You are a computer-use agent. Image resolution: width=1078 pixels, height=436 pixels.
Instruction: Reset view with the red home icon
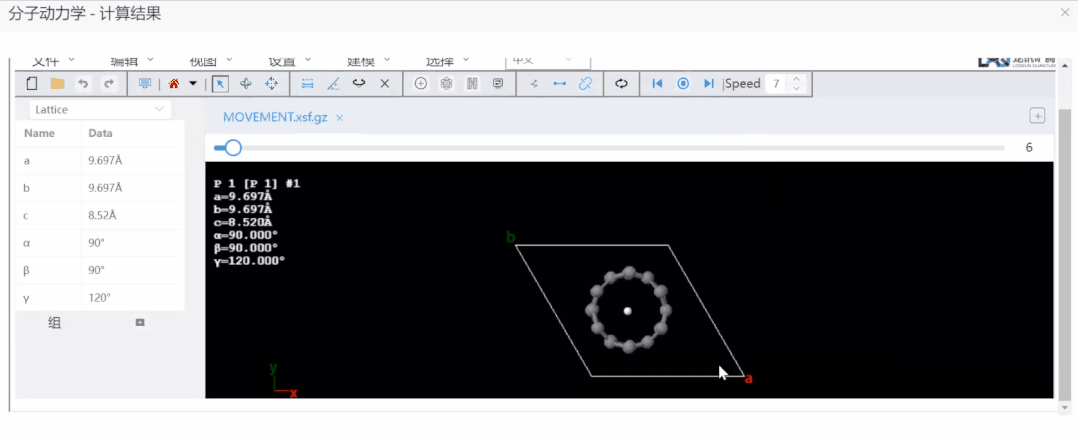(174, 84)
